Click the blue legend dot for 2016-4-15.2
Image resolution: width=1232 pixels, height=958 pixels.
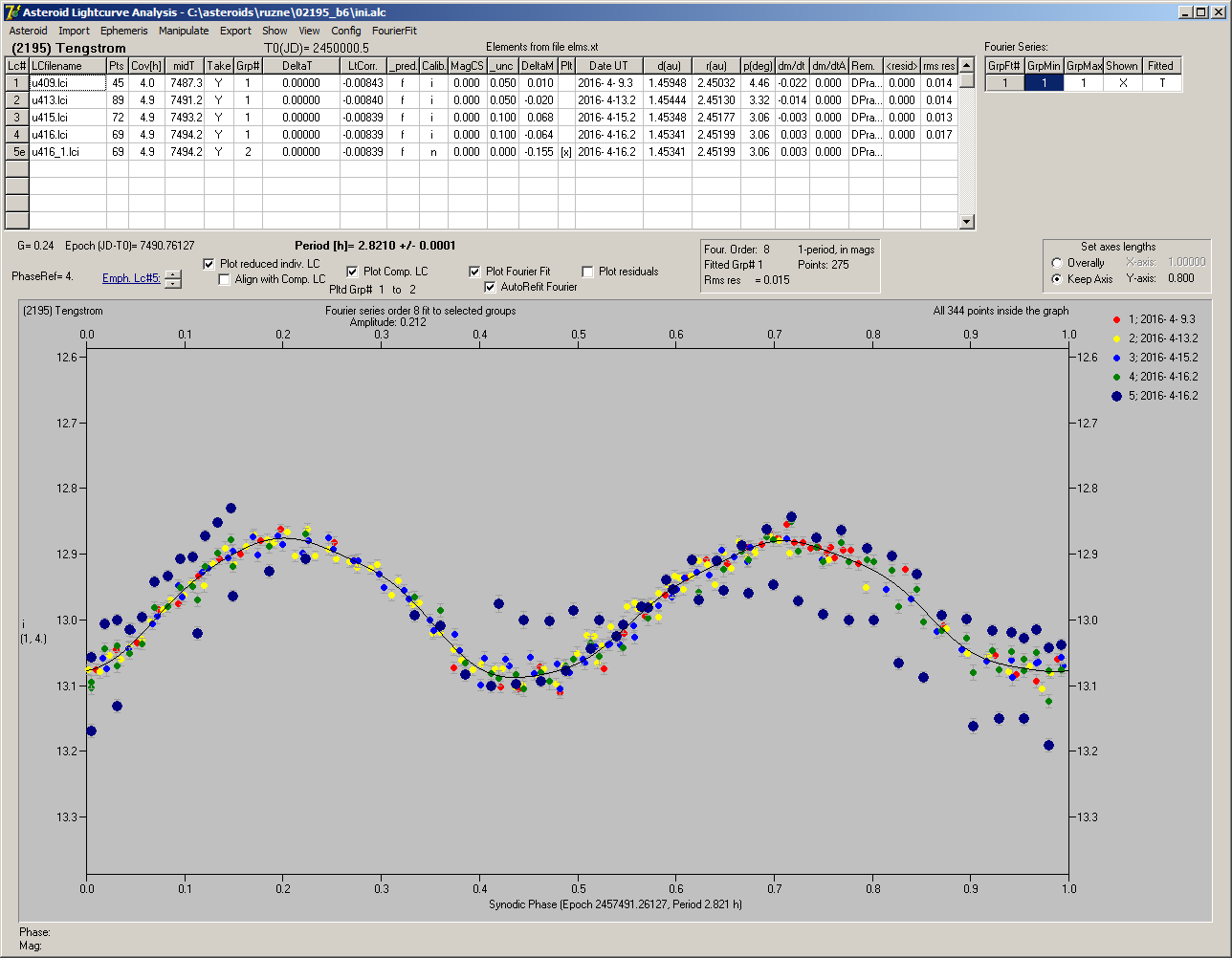click(1116, 358)
